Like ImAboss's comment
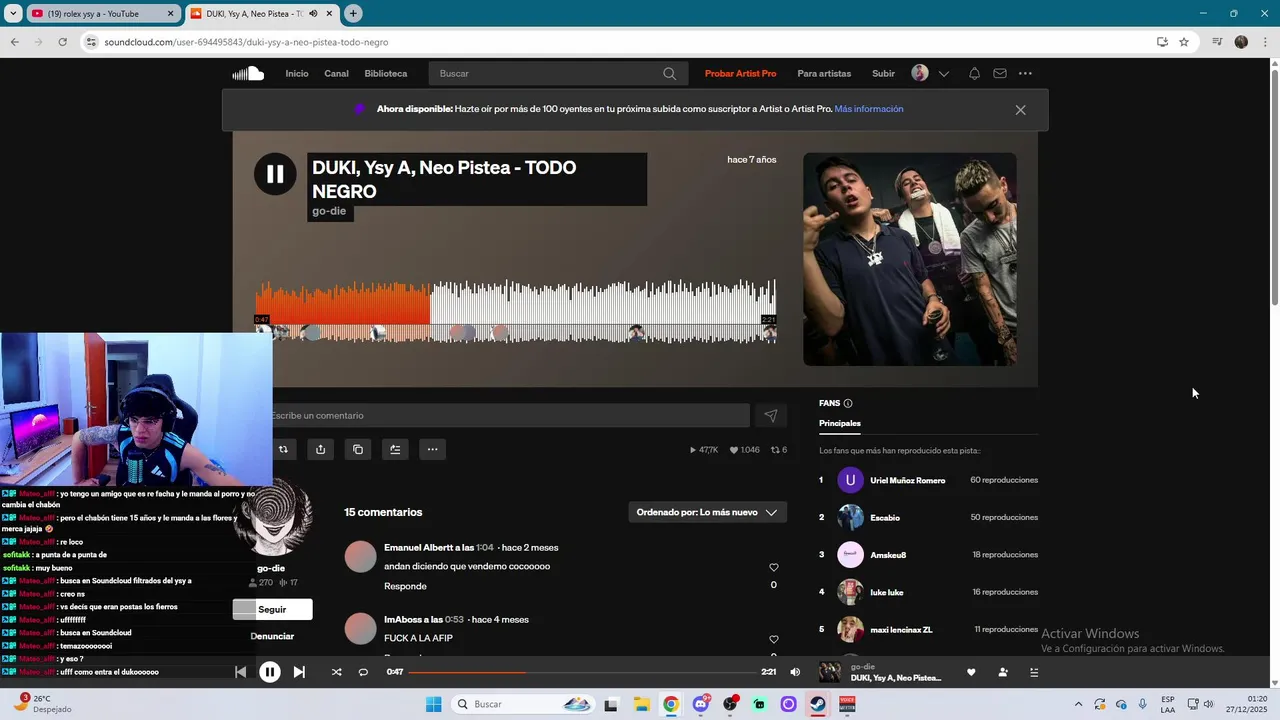This screenshot has width=1280, height=720. point(773,639)
